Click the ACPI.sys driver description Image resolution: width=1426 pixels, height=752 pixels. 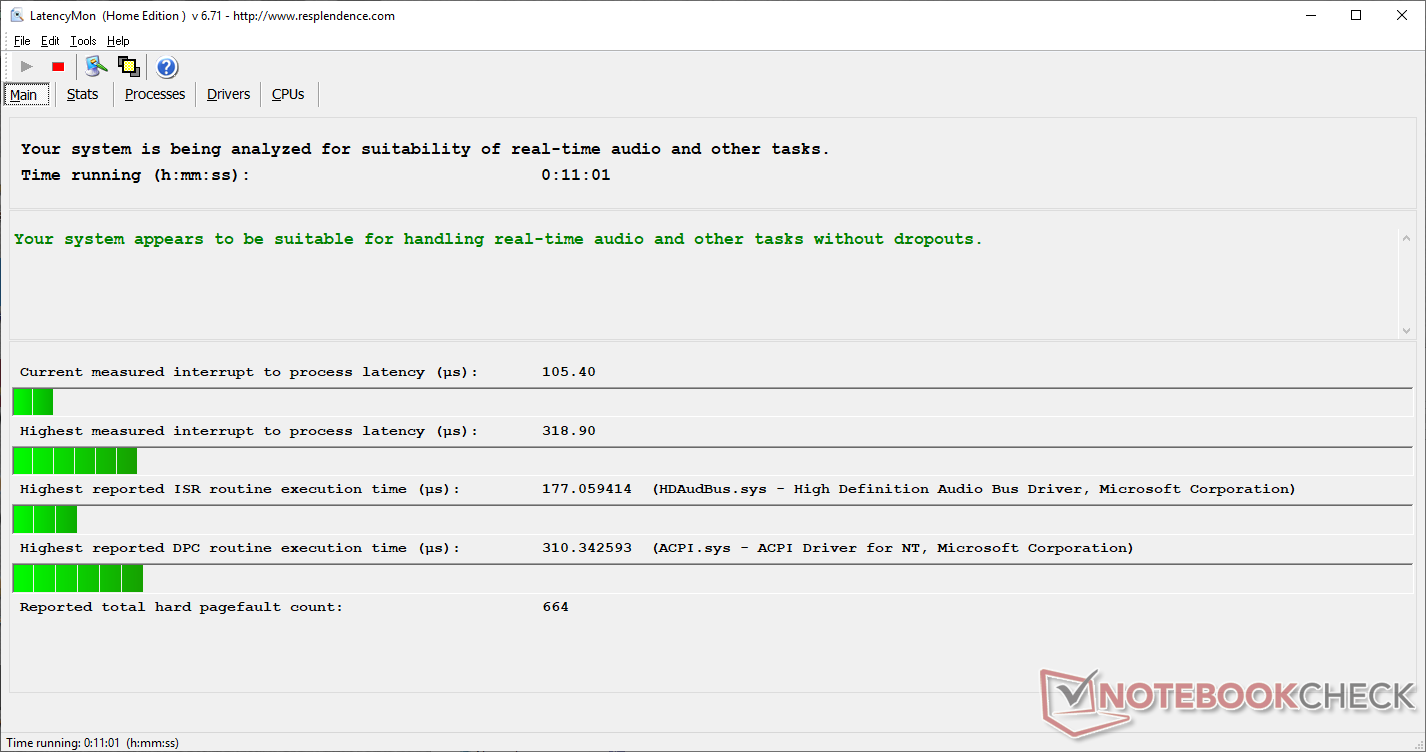pos(893,548)
